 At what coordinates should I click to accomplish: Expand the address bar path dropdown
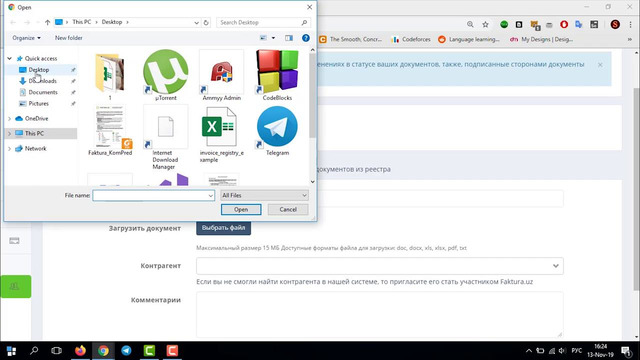pyautogui.click(x=196, y=23)
